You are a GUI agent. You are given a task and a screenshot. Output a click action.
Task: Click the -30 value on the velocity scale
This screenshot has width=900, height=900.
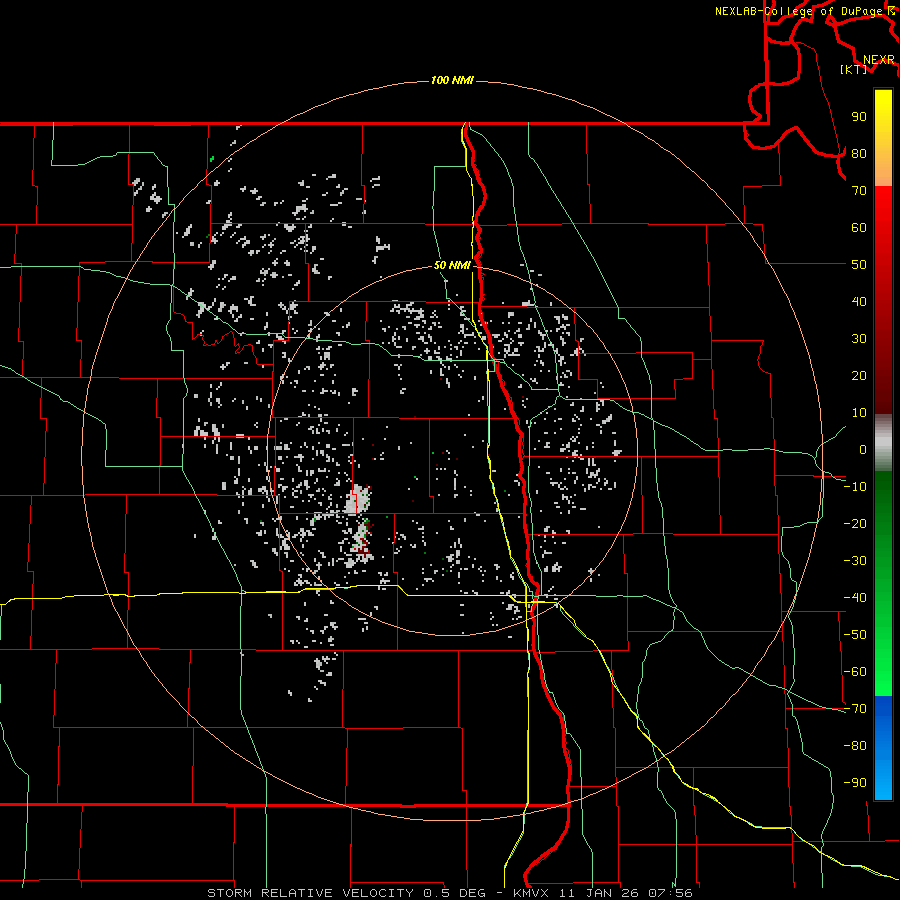855,561
